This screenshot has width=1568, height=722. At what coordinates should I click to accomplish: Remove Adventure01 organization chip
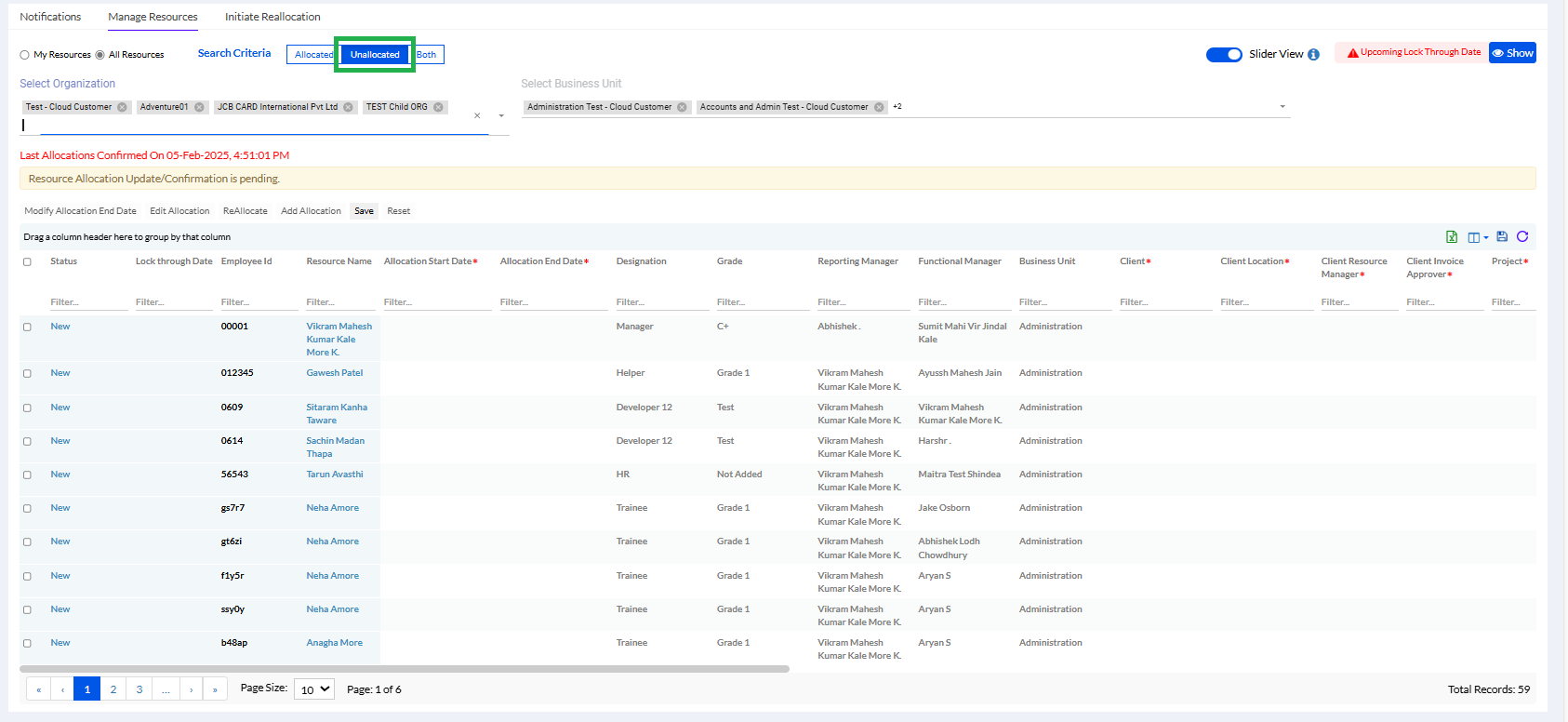pyautogui.click(x=199, y=107)
